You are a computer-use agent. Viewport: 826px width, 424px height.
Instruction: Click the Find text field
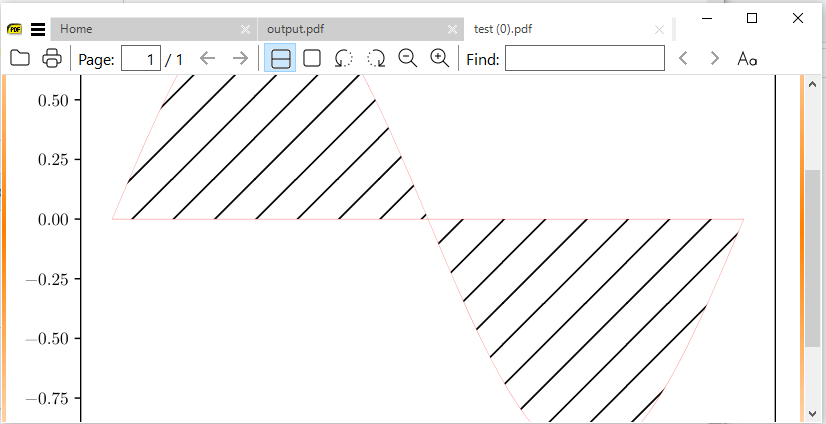click(585, 58)
